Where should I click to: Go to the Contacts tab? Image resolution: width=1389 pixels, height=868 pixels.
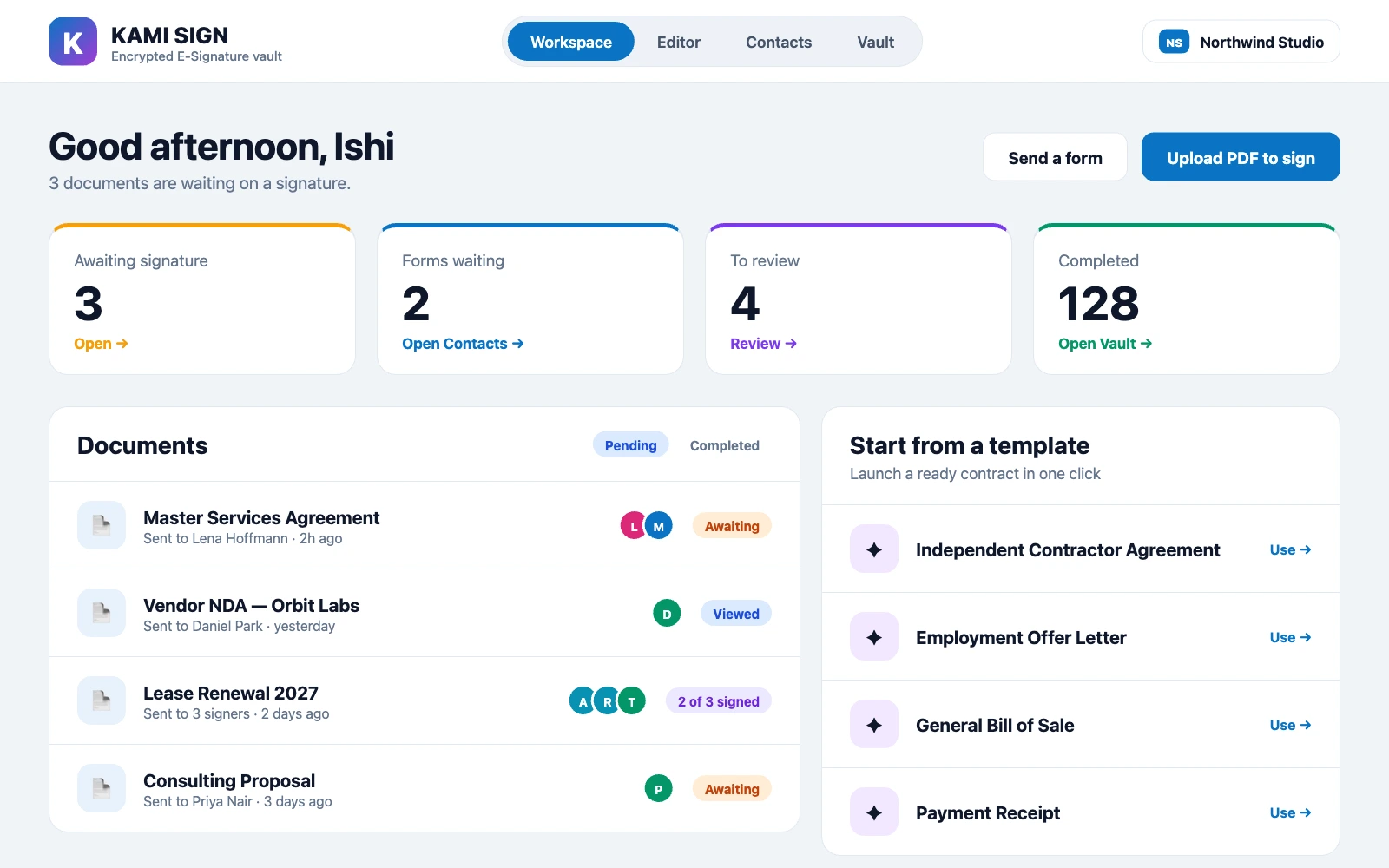tap(779, 42)
